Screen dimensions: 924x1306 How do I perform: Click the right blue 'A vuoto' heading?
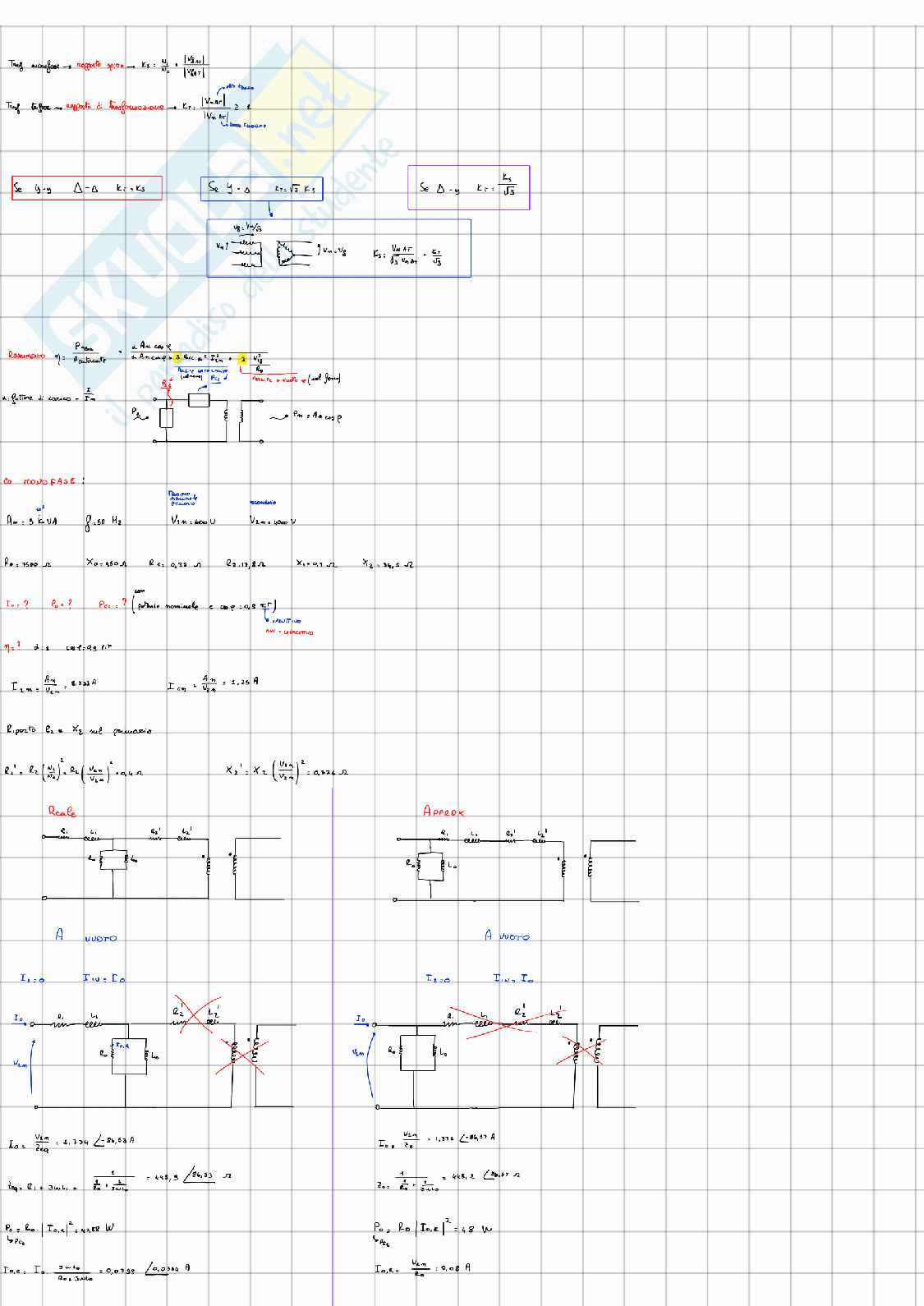507,936
